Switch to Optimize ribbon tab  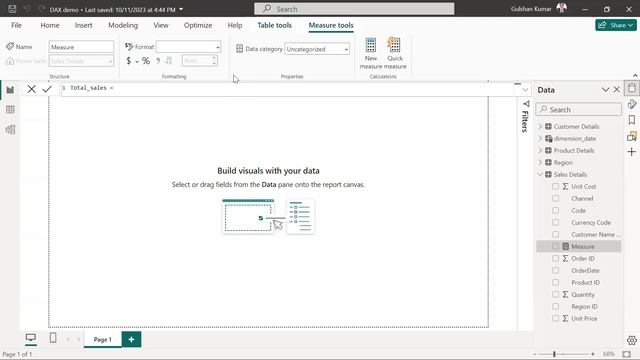pyautogui.click(x=198, y=25)
